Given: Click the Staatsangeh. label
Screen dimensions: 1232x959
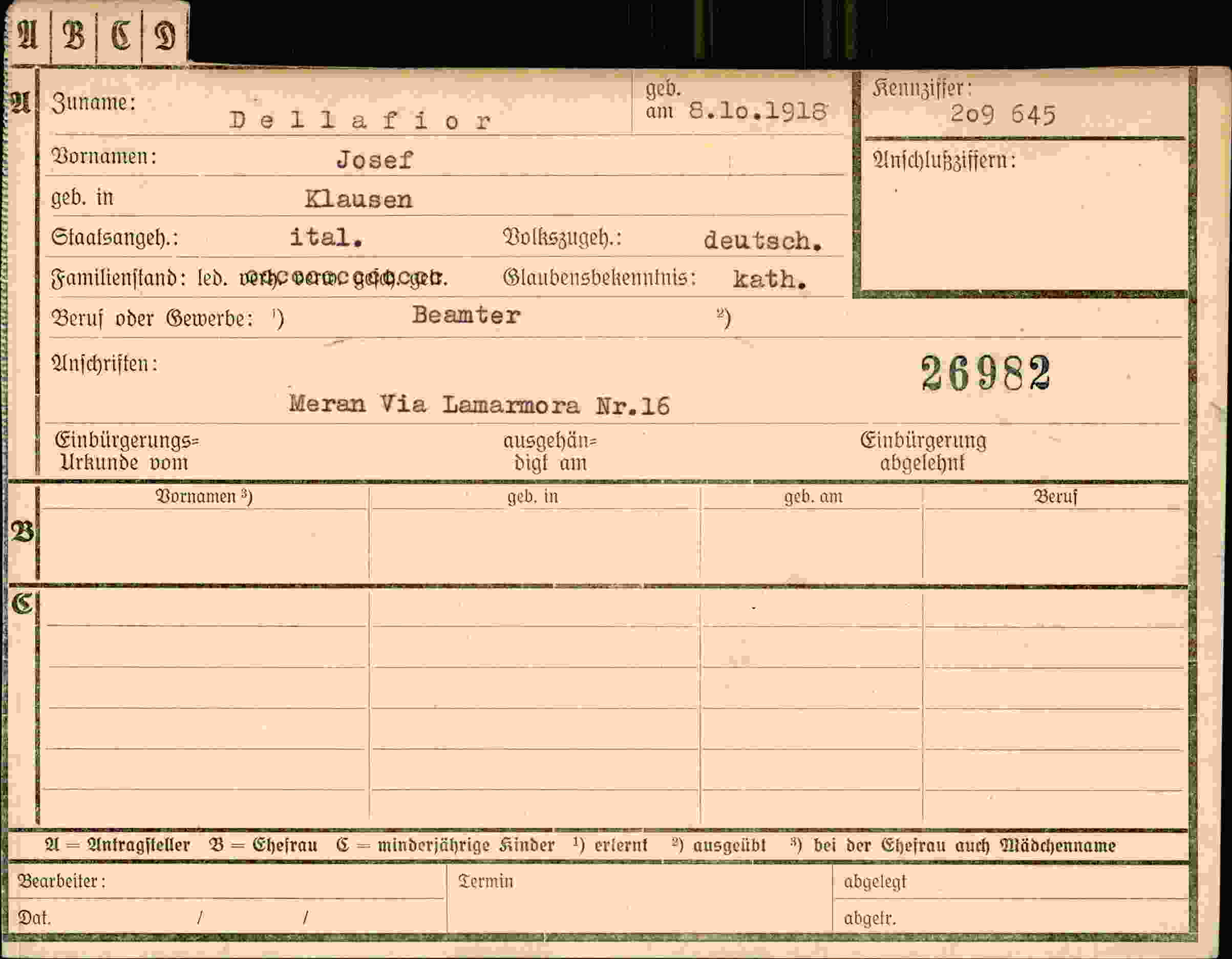Looking at the screenshot, I should tap(115, 238).
